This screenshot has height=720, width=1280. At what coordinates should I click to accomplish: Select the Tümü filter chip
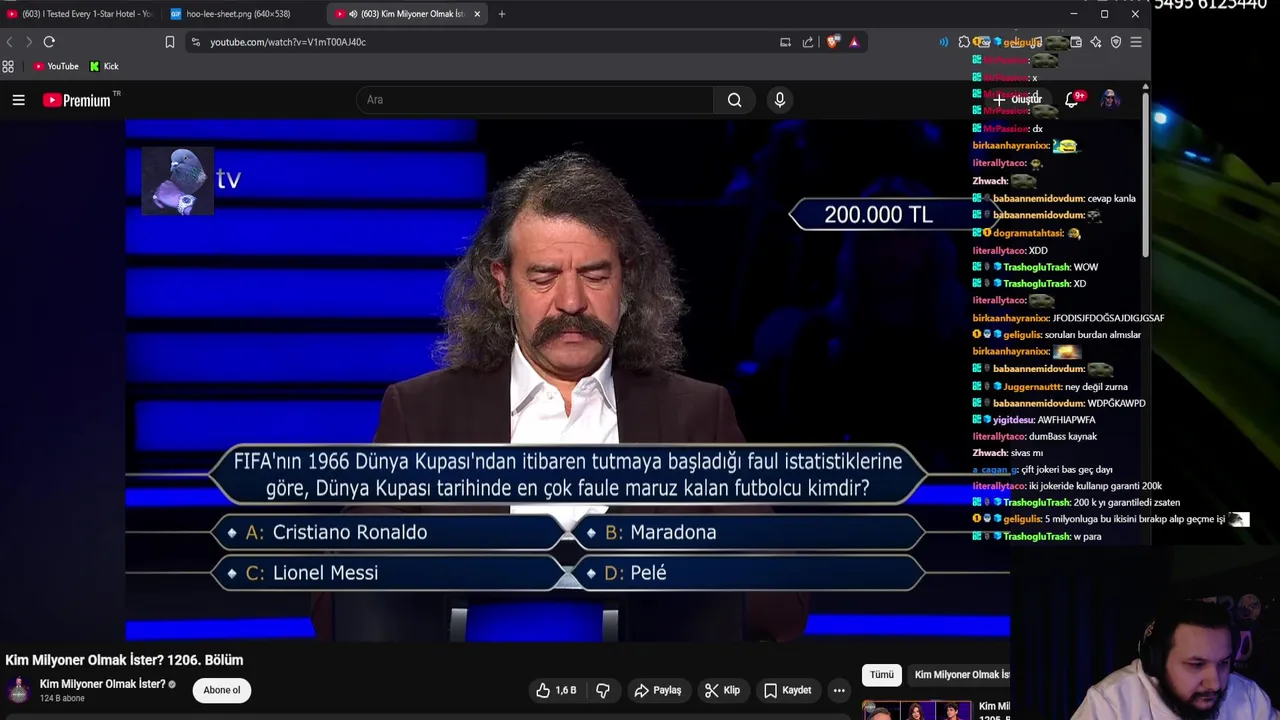click(882, 675)
